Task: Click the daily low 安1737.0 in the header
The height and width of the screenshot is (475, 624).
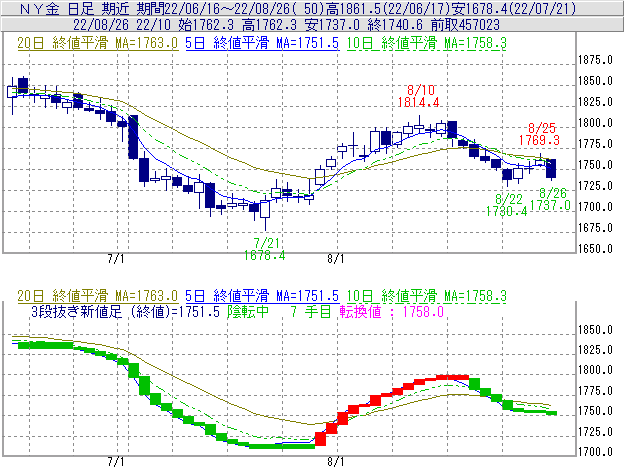Action: (x=332, y=25)
